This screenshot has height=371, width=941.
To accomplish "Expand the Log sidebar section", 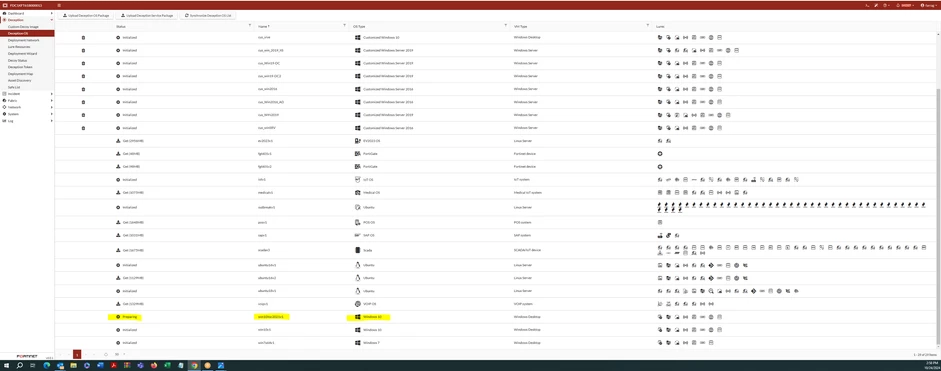I will 27,120.
